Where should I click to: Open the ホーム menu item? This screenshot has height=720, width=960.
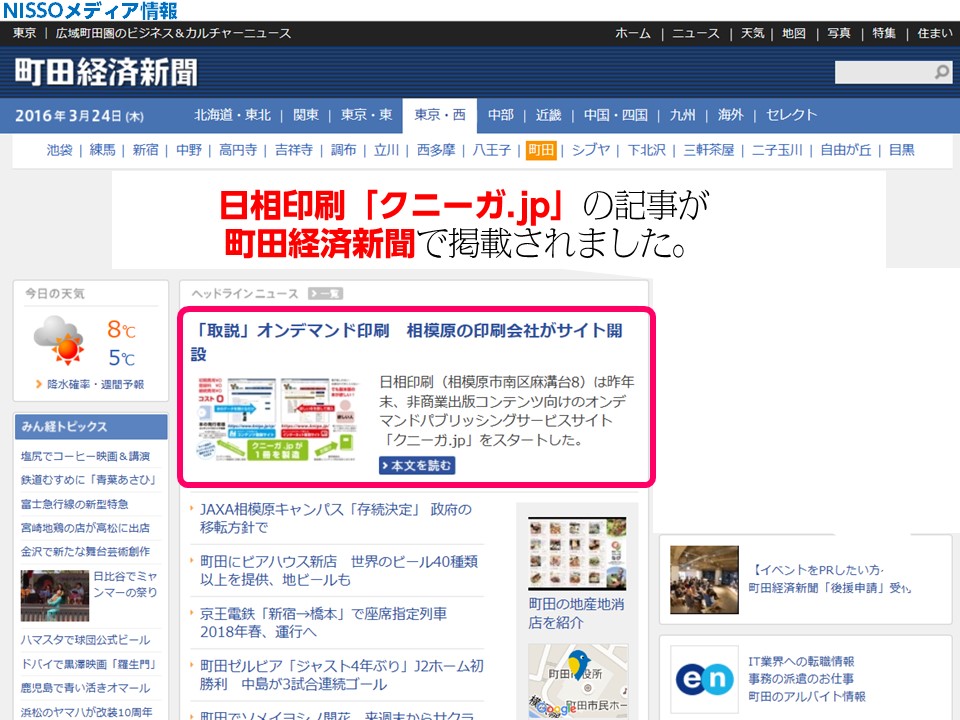[632, 33]
